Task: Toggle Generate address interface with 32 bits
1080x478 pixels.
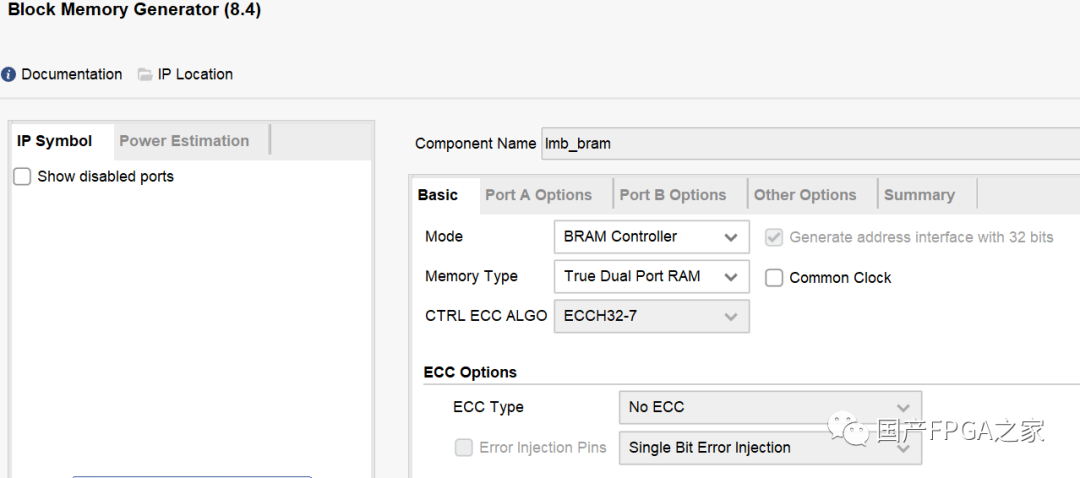Action: tap(774, 238)
